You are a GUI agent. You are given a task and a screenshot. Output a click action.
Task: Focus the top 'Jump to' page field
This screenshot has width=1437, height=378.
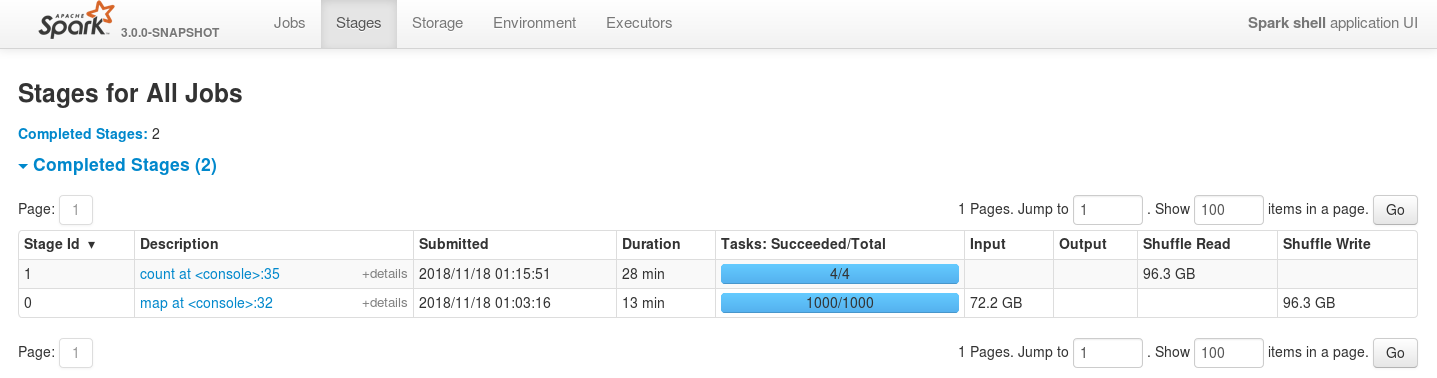tap(1108, 210)
